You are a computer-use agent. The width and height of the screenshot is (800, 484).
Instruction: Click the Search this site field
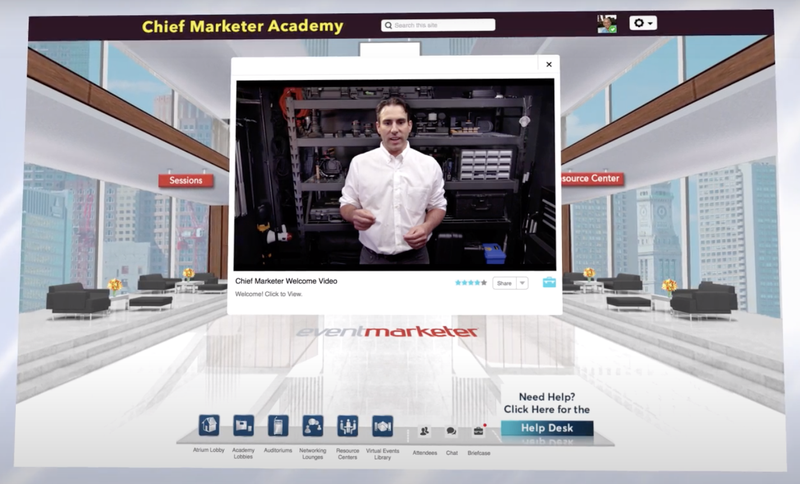(438, 25)
